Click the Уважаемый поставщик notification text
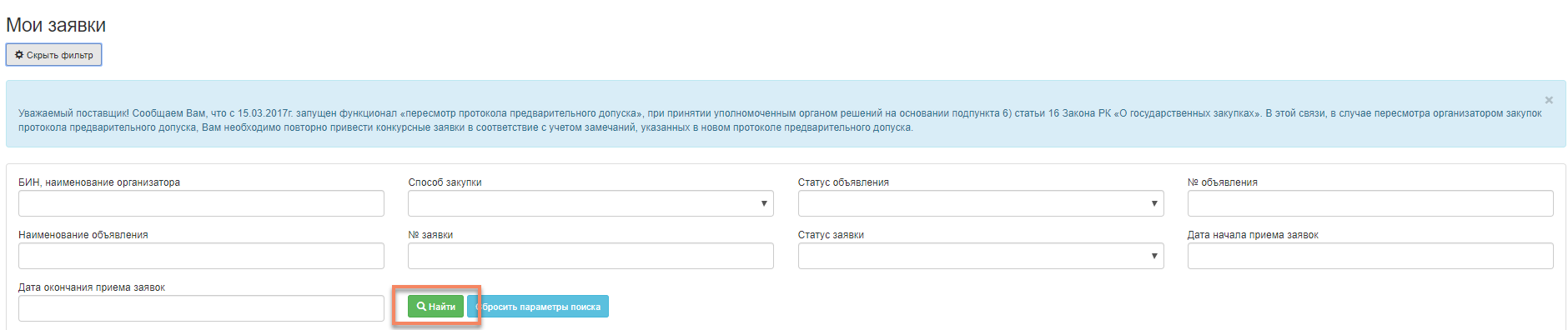The image size is (1568, 330). click(780, 120)
